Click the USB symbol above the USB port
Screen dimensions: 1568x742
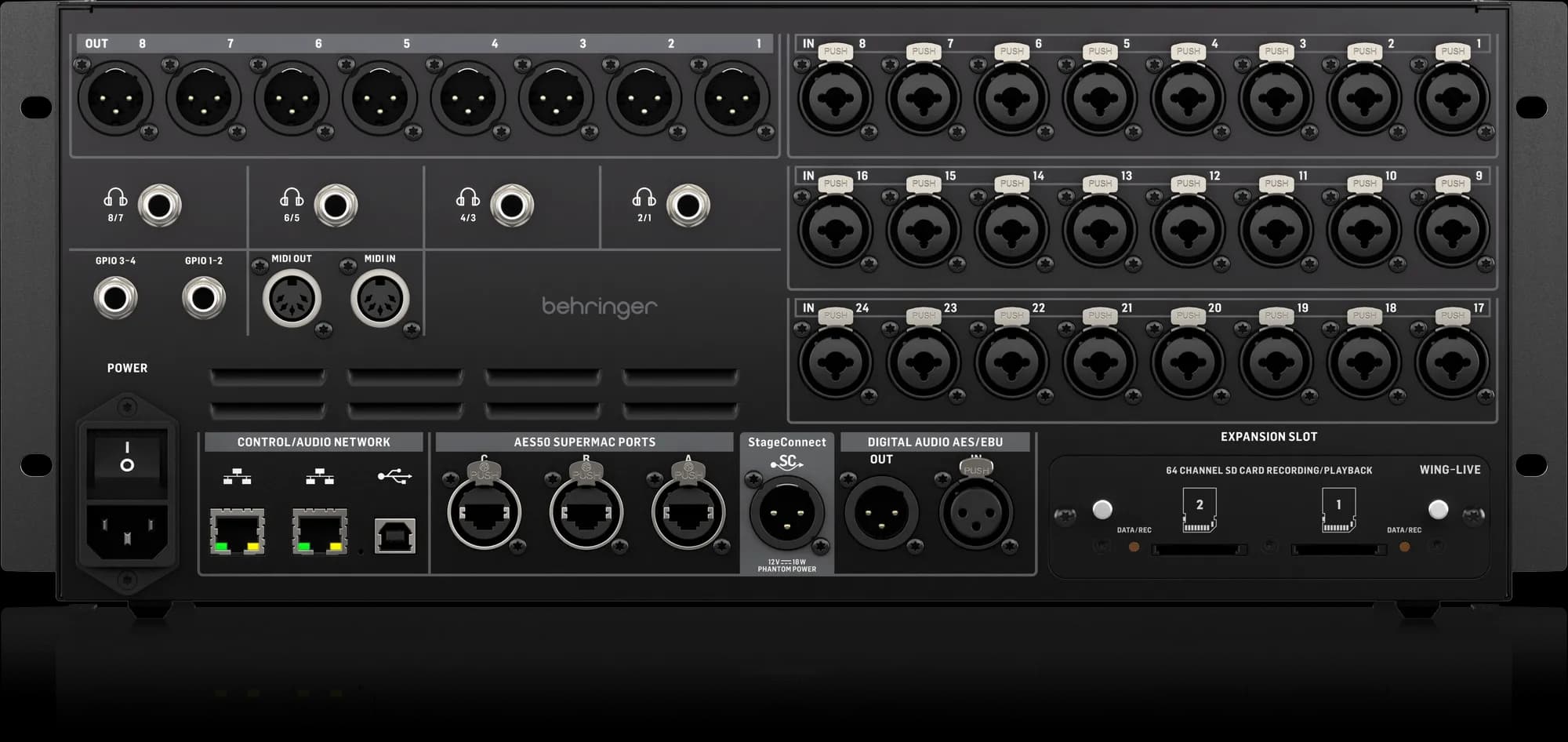pos(394,476)
